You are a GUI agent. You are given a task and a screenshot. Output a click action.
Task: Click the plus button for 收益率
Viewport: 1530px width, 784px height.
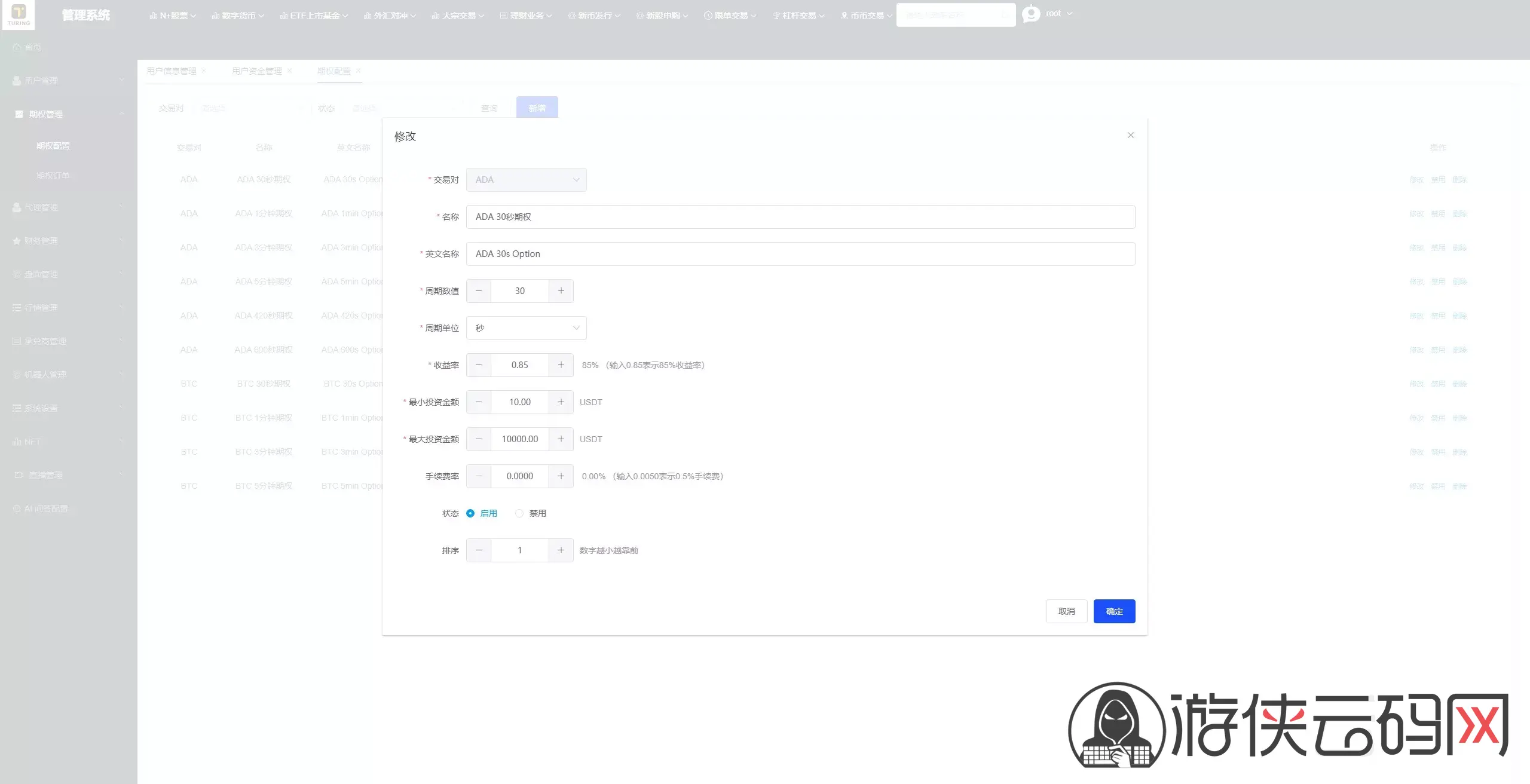point(561,365)
